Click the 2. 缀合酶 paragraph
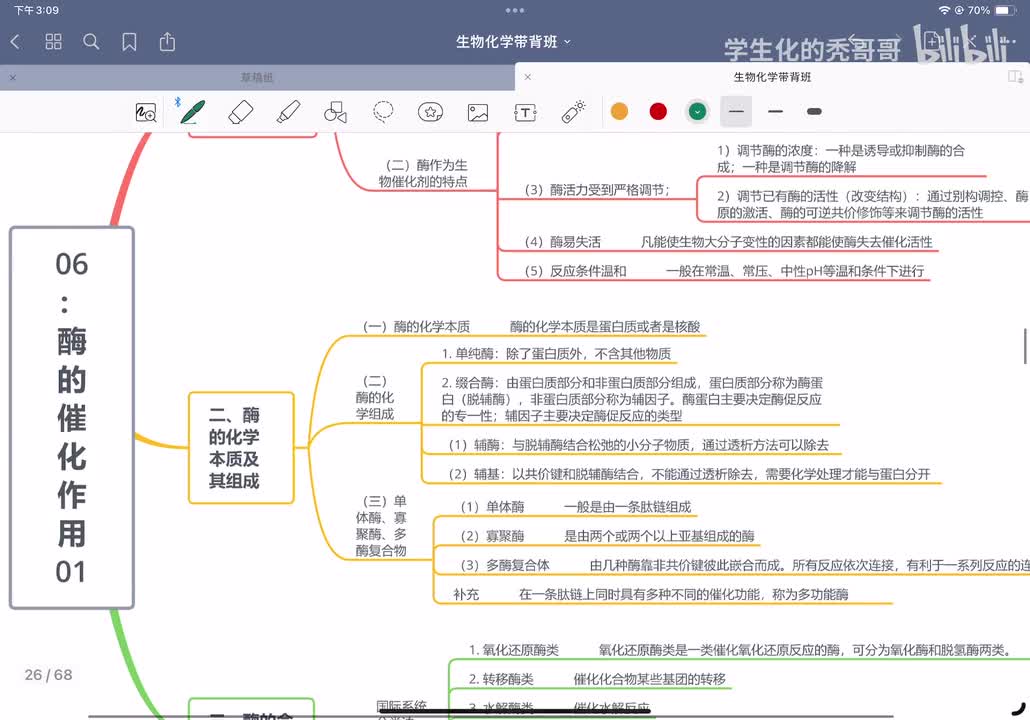 [632, 399]
